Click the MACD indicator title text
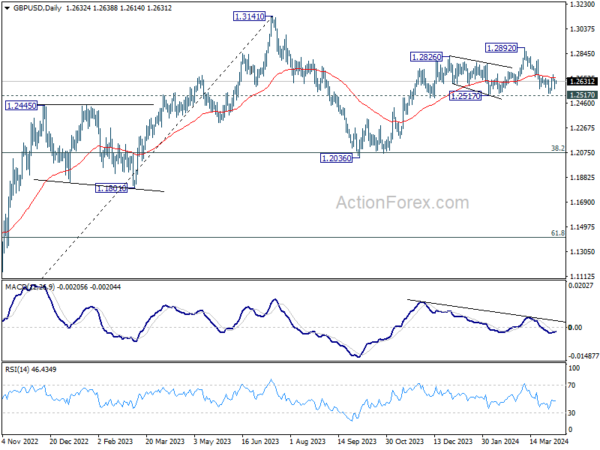Image resolution: width=600 pixels, height=450 pixels. point(63,287)
